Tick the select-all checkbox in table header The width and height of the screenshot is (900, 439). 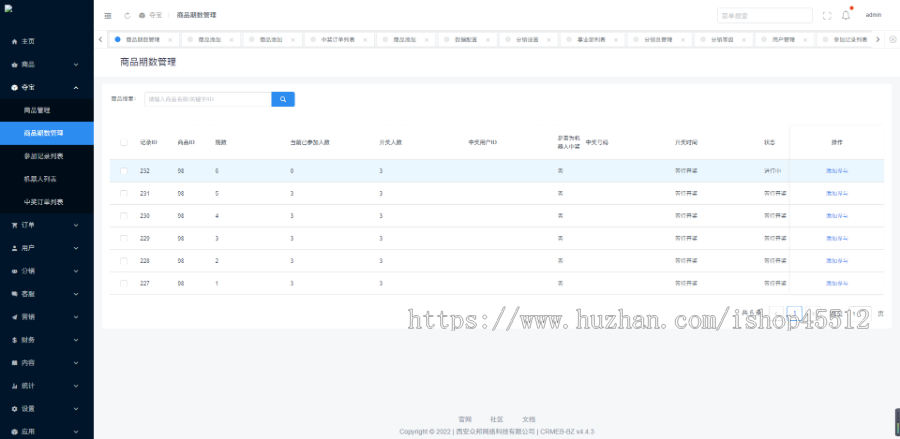tap(124, 143)
